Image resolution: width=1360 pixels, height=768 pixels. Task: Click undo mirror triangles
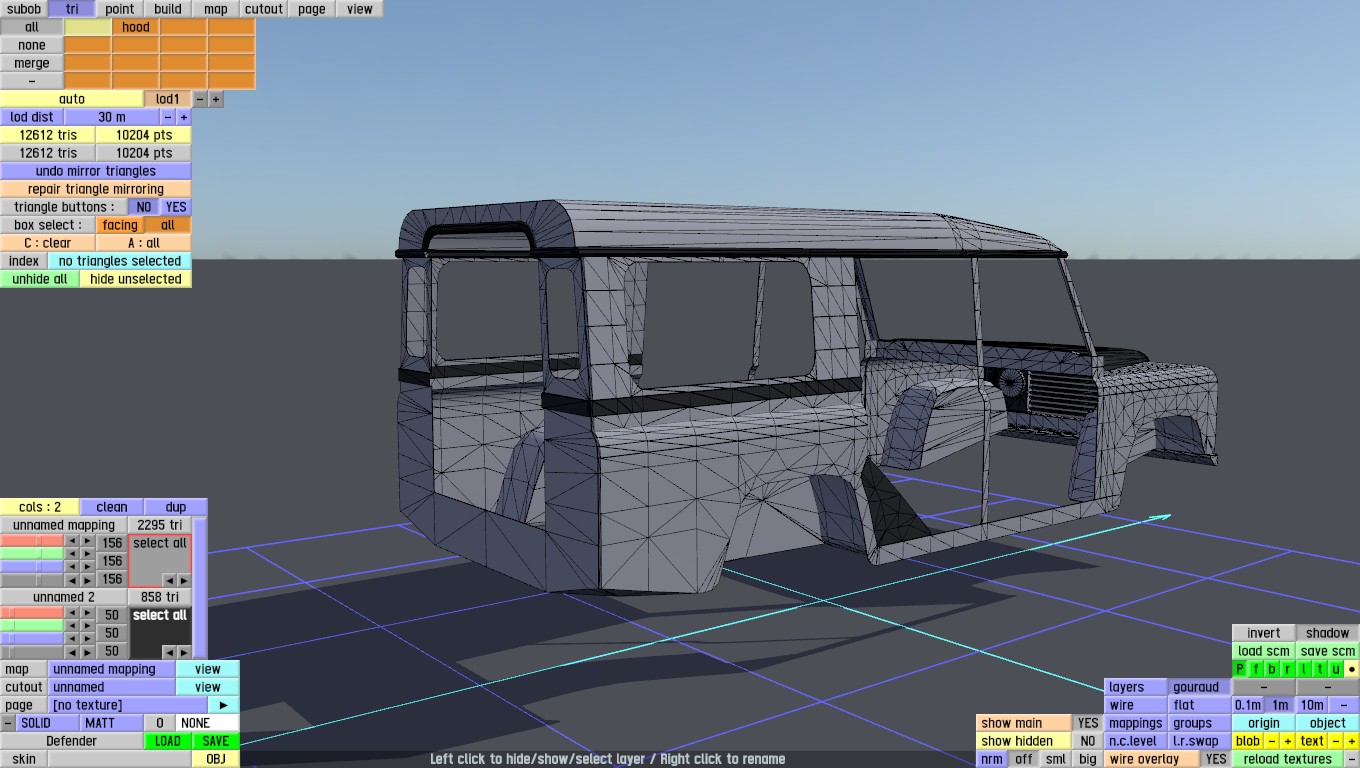point(96,171)
